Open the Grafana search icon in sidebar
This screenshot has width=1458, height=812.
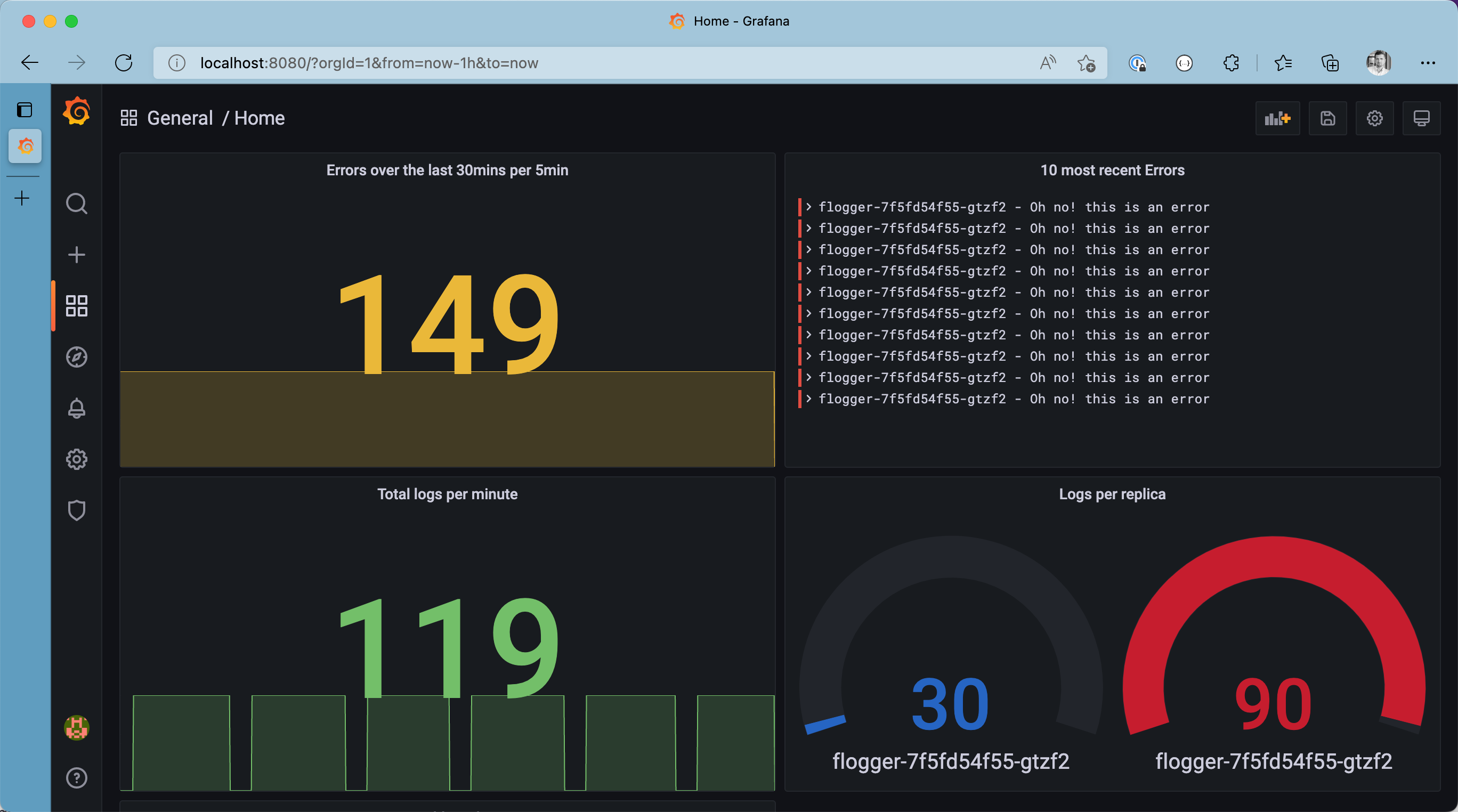(76, 203)
